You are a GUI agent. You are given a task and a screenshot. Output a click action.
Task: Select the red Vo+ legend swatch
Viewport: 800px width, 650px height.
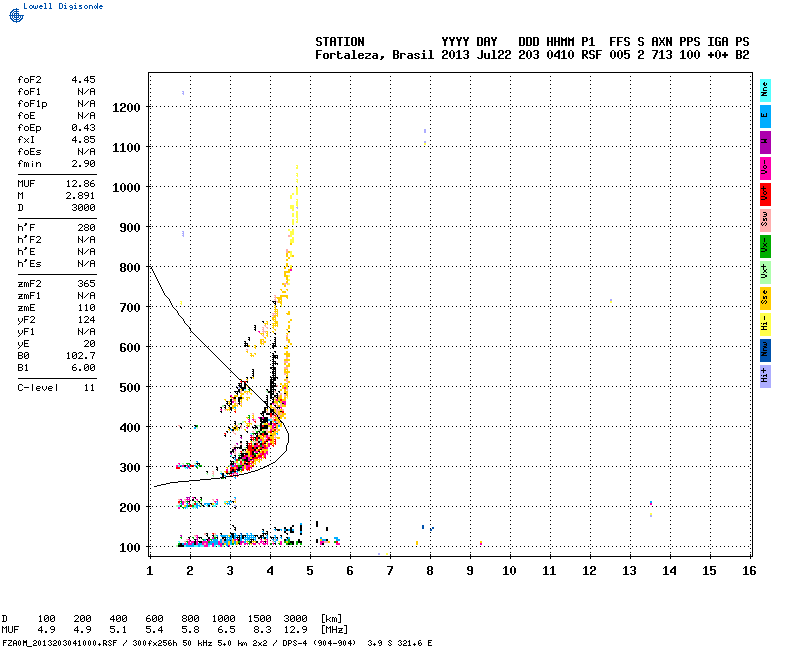click(765, 194)
